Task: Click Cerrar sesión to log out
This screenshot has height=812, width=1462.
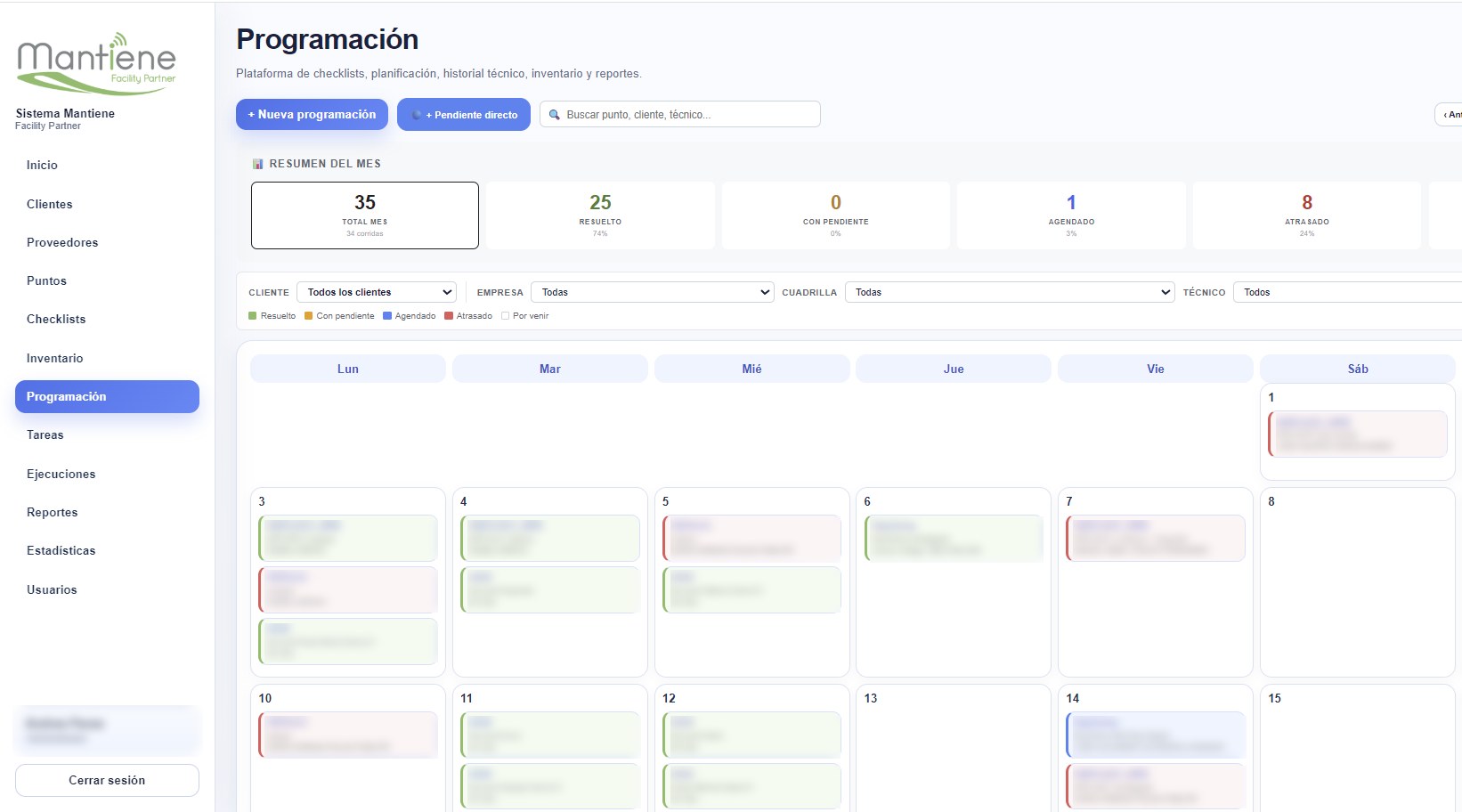Action: (107, 780)
